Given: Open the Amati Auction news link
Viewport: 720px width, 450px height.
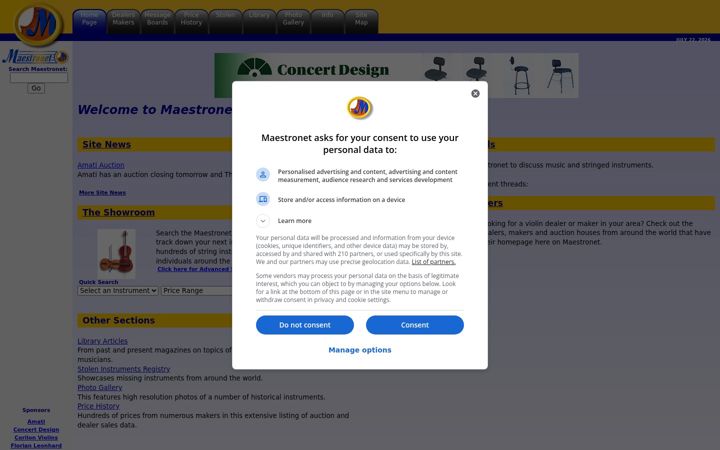Looking at the screenshot, I should [x=101, y=165].
